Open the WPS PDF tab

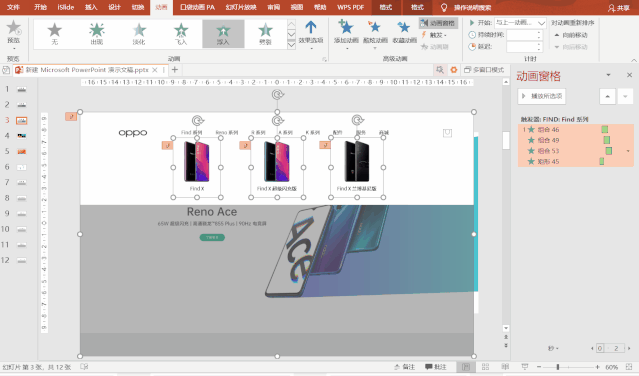pyautogui.click(x=350, y=7)
